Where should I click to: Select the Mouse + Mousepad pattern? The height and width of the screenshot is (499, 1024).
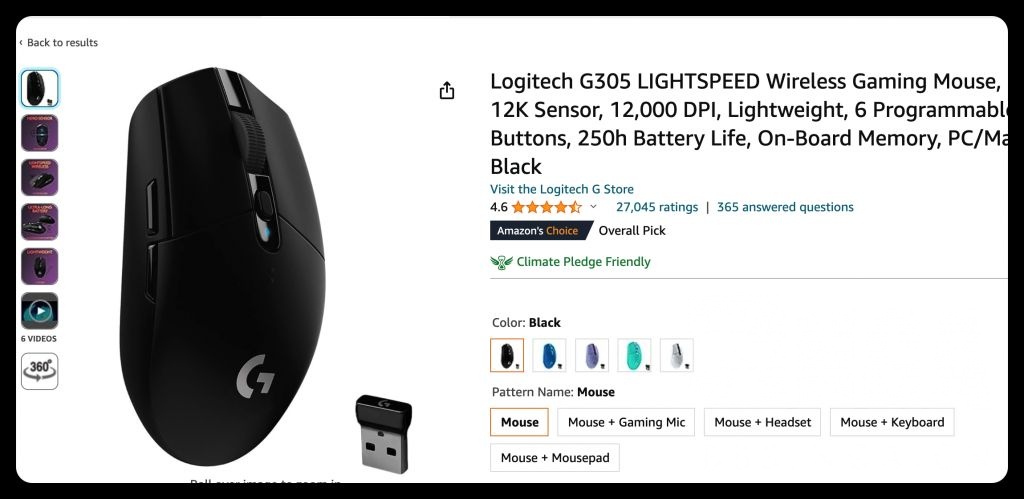pos(555,458)
